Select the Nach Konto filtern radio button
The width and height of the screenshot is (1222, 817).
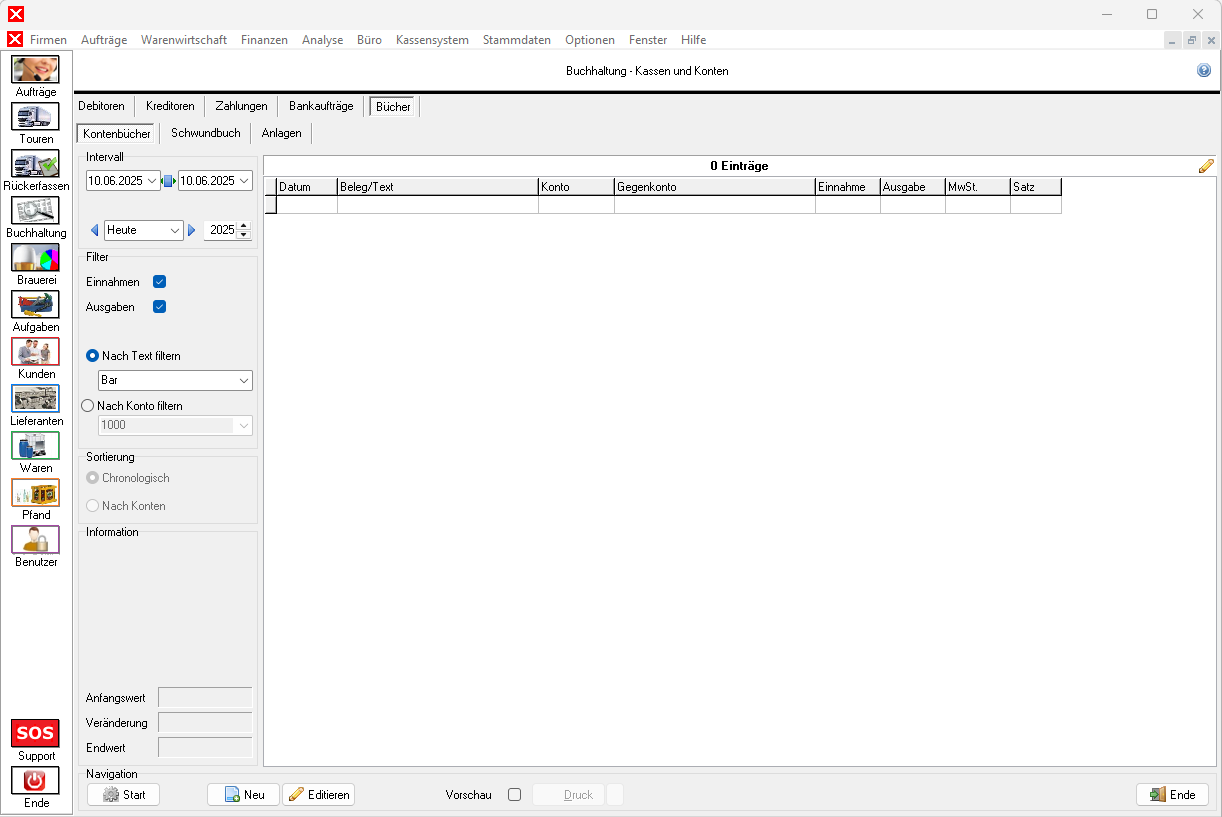(88, 406)
